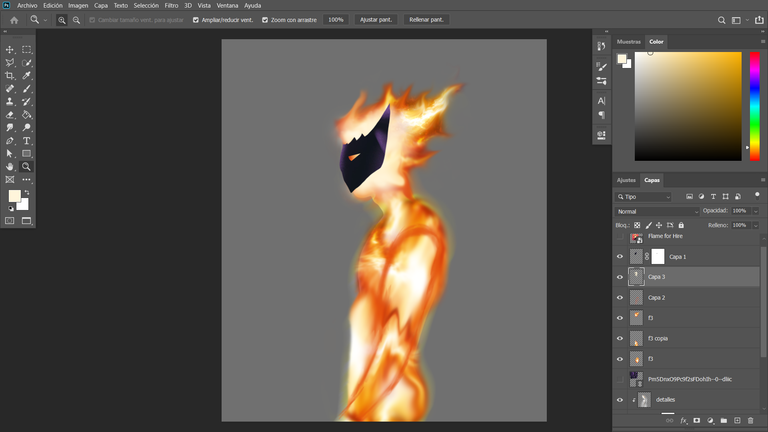Hide the Capa 3 layer
The height and width of the screenshot is (432, 768).
point(620,277)
